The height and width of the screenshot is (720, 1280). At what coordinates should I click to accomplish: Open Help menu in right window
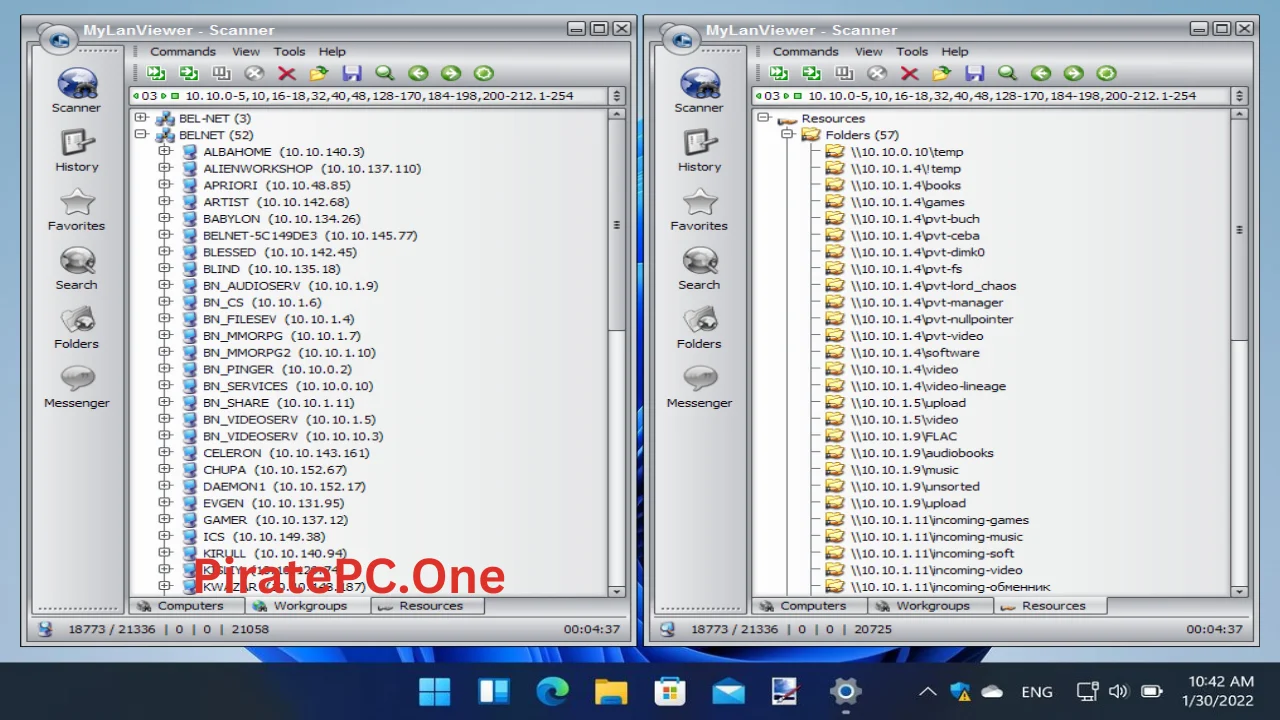point(955,51)
